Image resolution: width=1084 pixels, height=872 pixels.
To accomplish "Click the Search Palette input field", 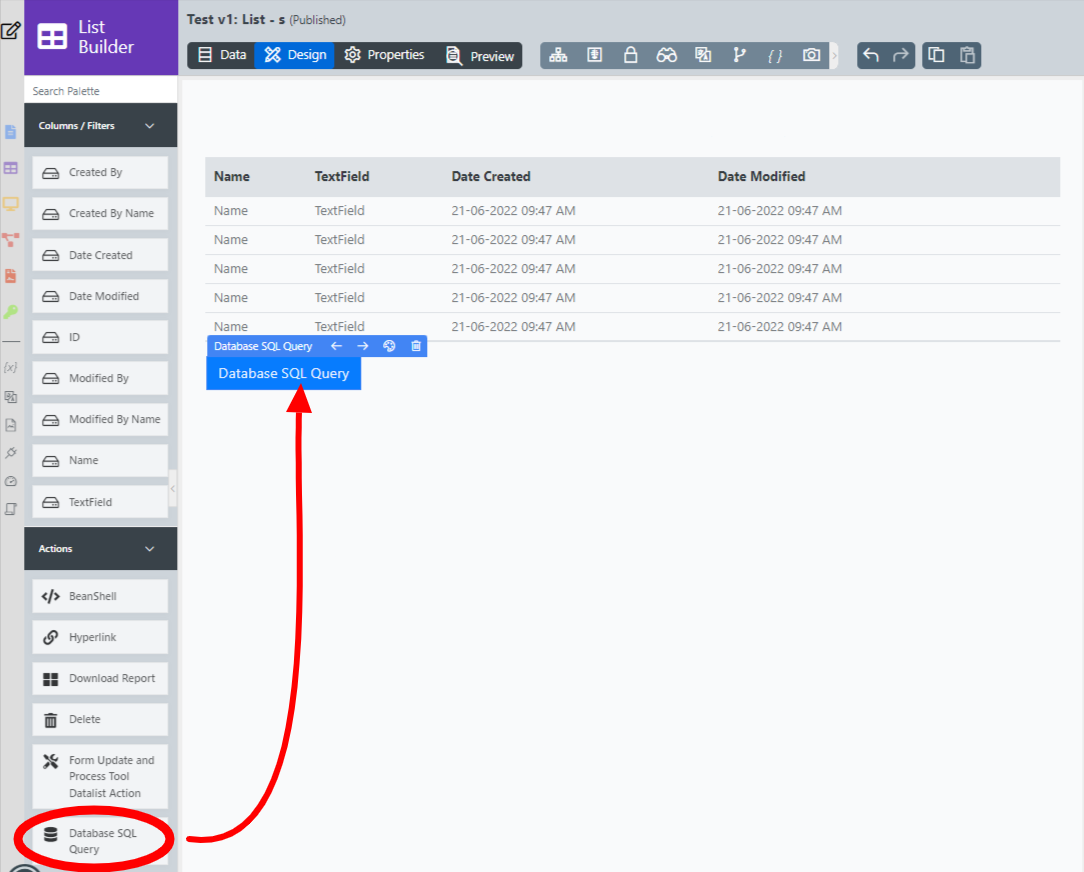I will [100, 91].
